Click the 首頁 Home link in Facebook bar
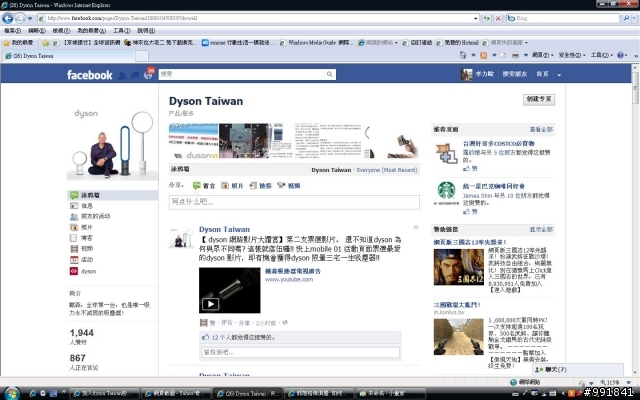The width and height of the screenshot is (640, 400). [x=542, y=74]
